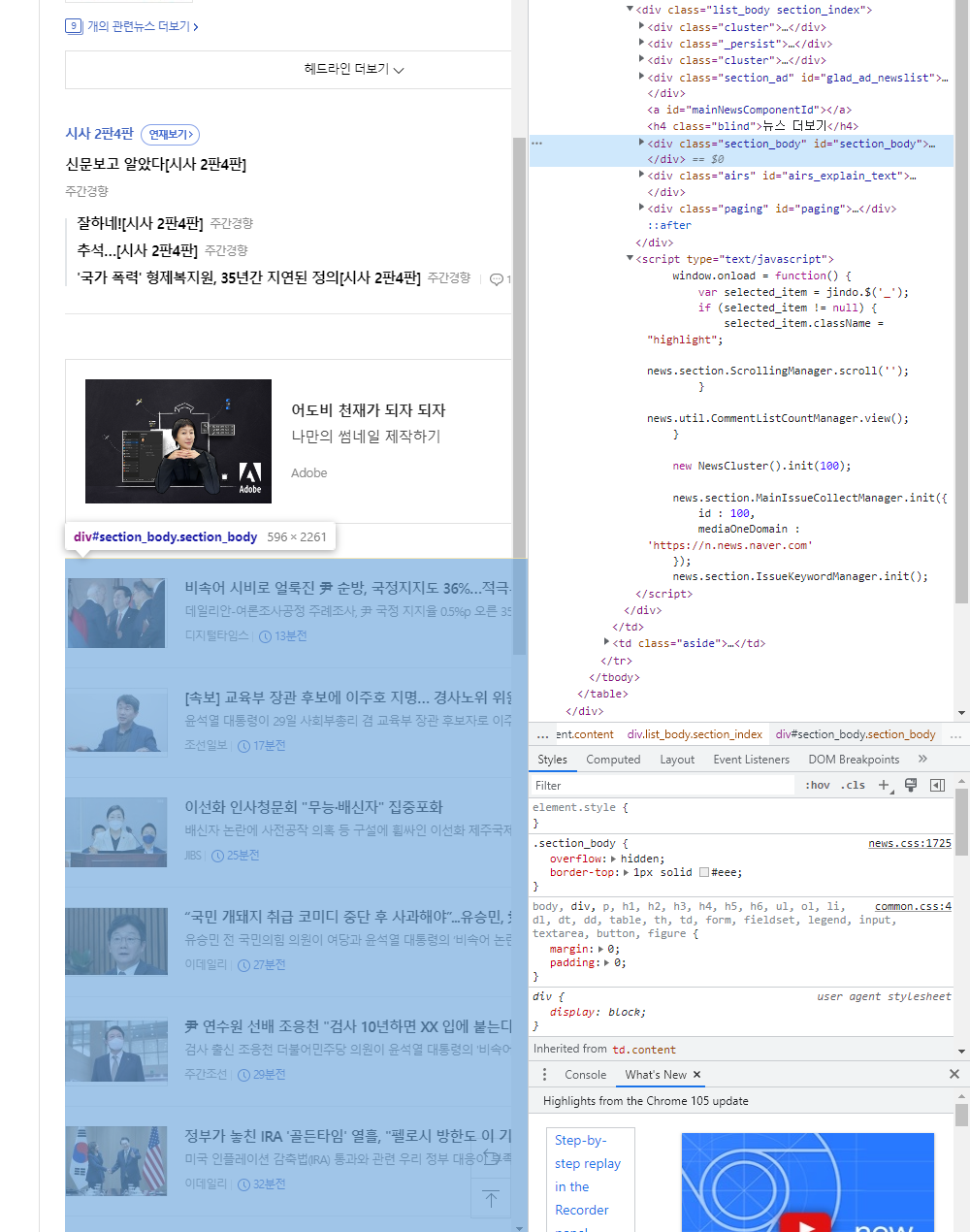Expand the airs_explain_text div node
The width and height of the screenshot is (970, 1232).
[642, 175]
